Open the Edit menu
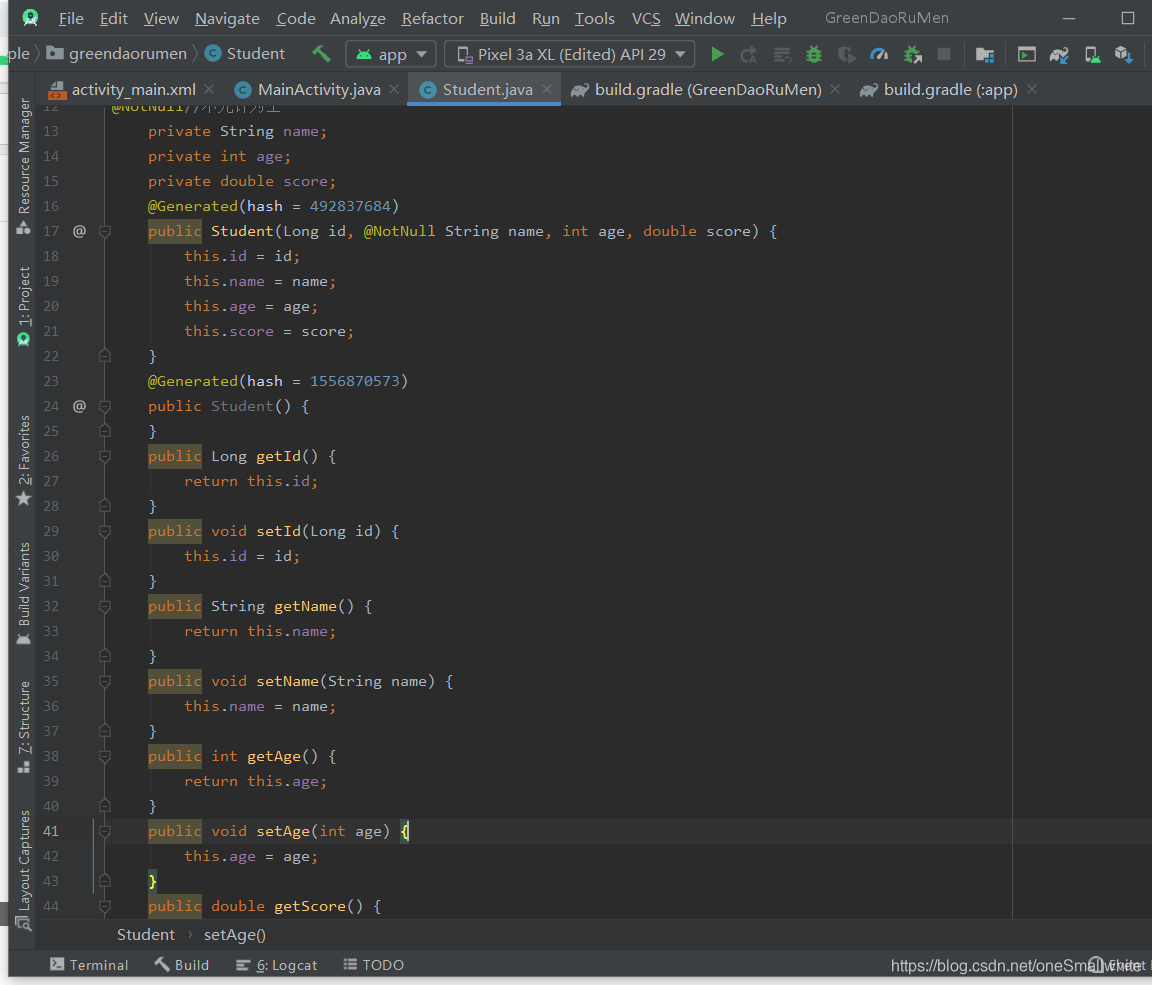 [x=113, y=18]
